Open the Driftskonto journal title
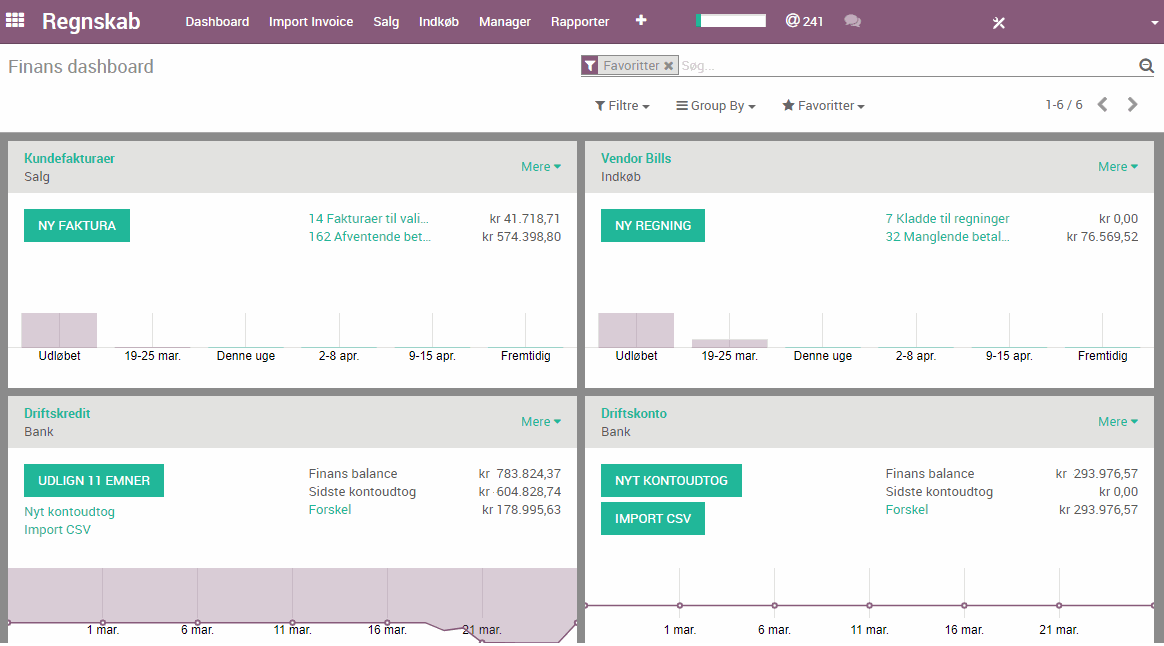Screen dimensions: 1164x646 tap(634, 413)
